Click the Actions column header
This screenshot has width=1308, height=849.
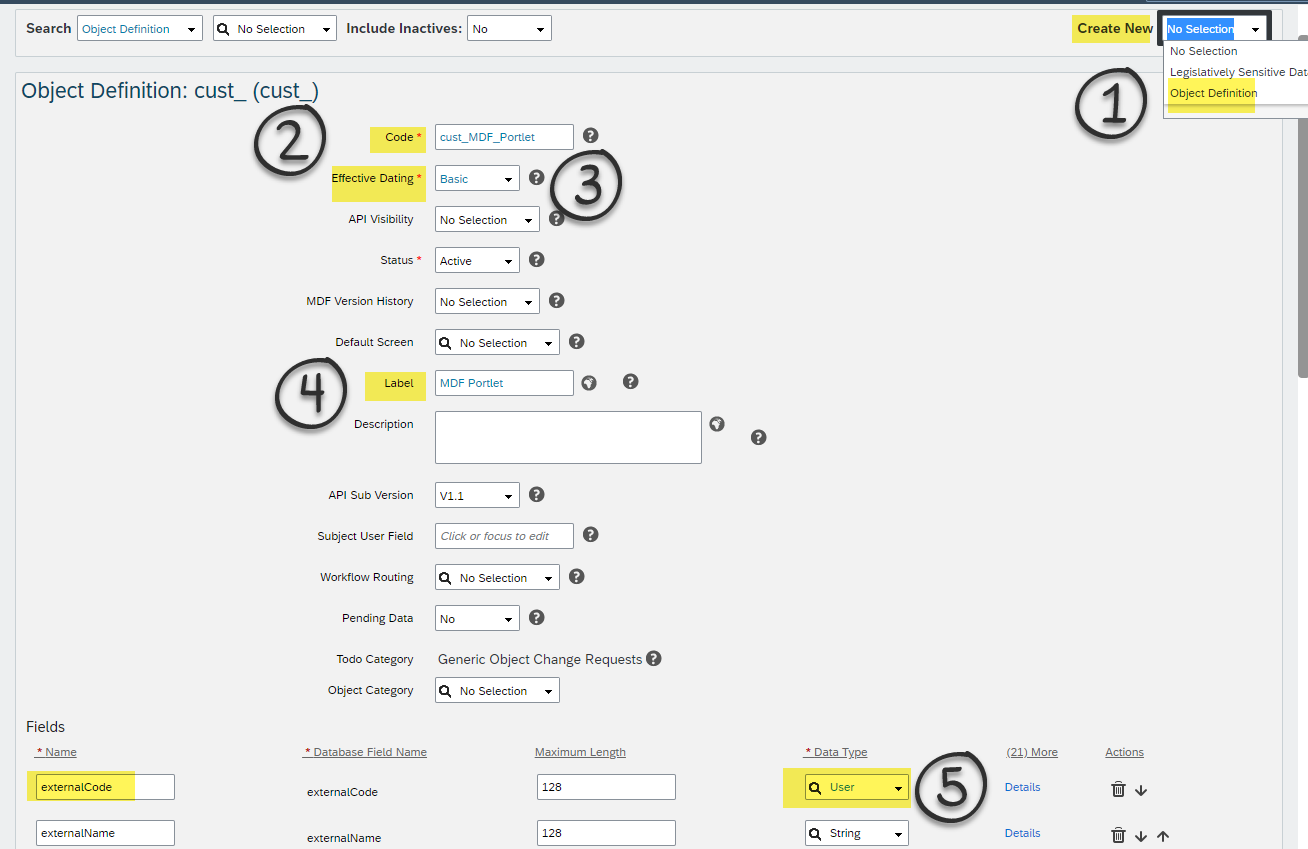click(1124, 752)
